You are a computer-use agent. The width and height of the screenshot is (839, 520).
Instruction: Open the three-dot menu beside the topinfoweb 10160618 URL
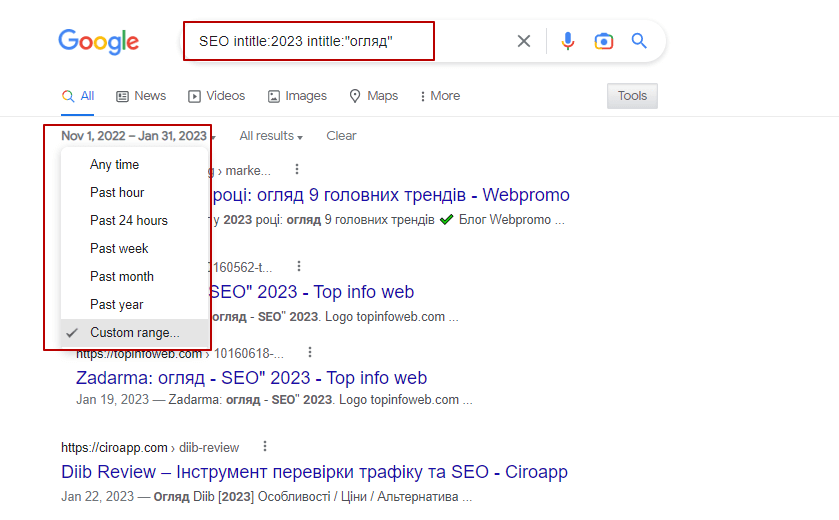[310, 353]
